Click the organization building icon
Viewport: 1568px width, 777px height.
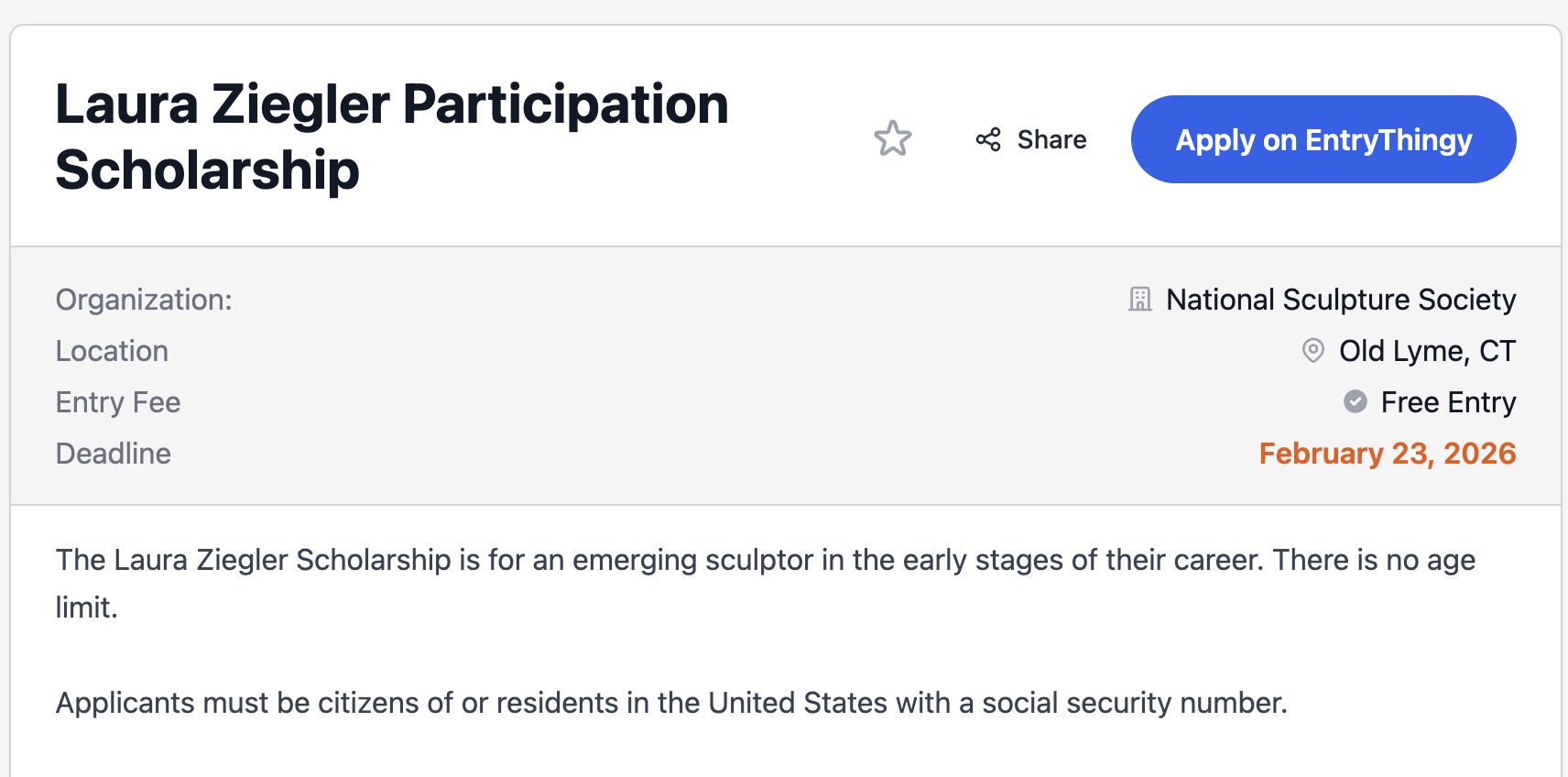1140,300
